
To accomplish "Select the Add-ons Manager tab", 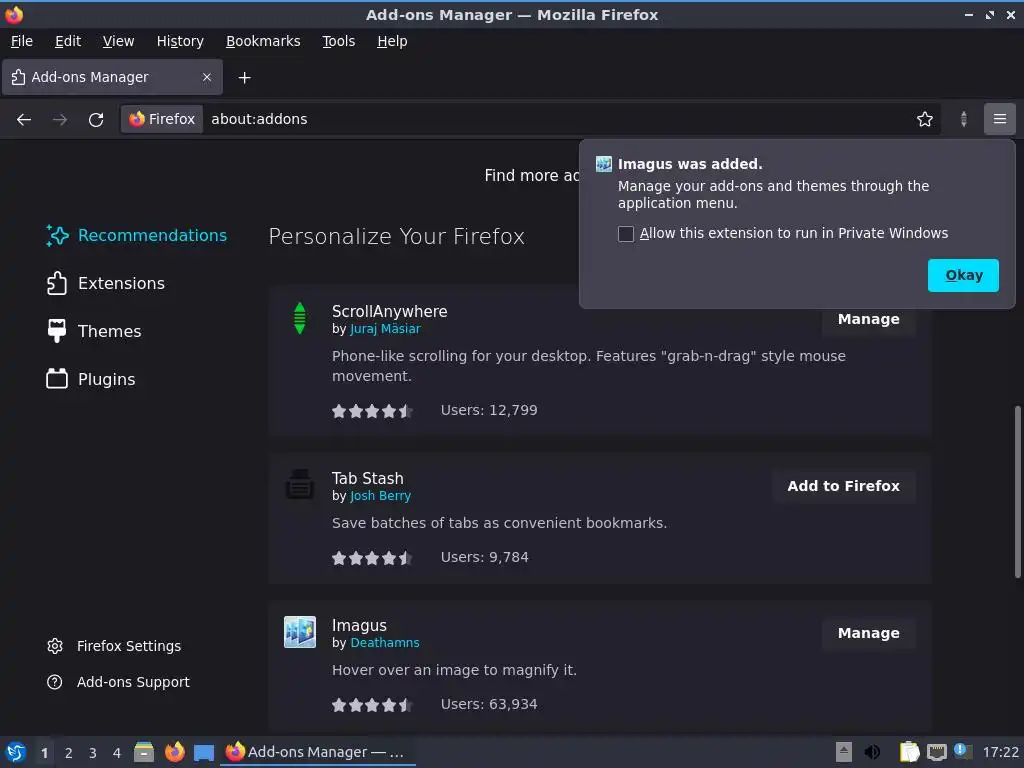I will pyautogui.click(x=112, y=77).
